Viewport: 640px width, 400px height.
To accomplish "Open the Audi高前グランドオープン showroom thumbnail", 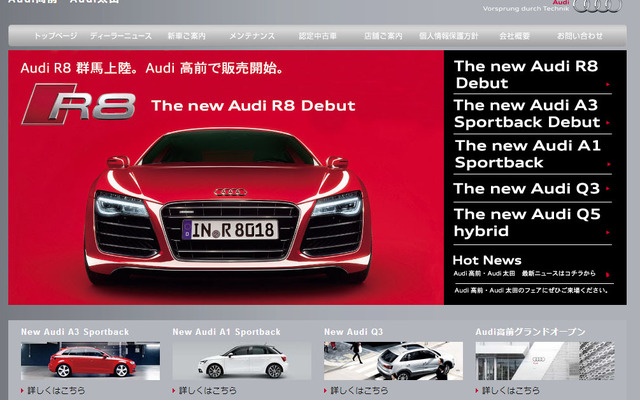I will 545,361.
